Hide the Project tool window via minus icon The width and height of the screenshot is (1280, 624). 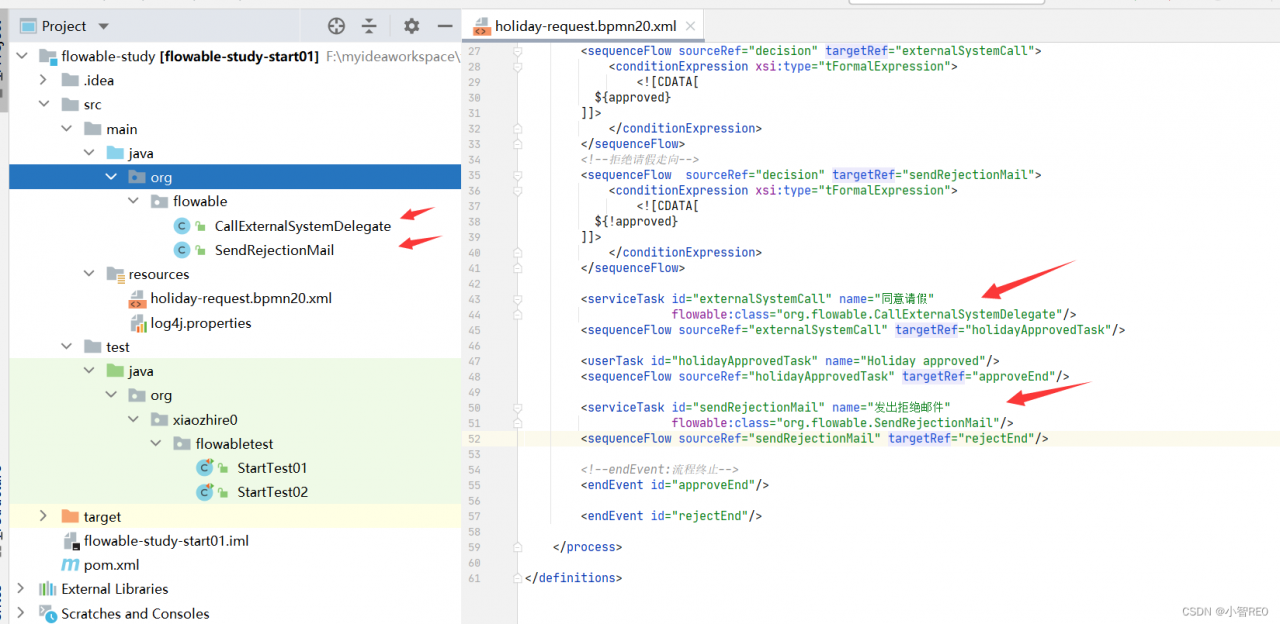pos(445,26)
